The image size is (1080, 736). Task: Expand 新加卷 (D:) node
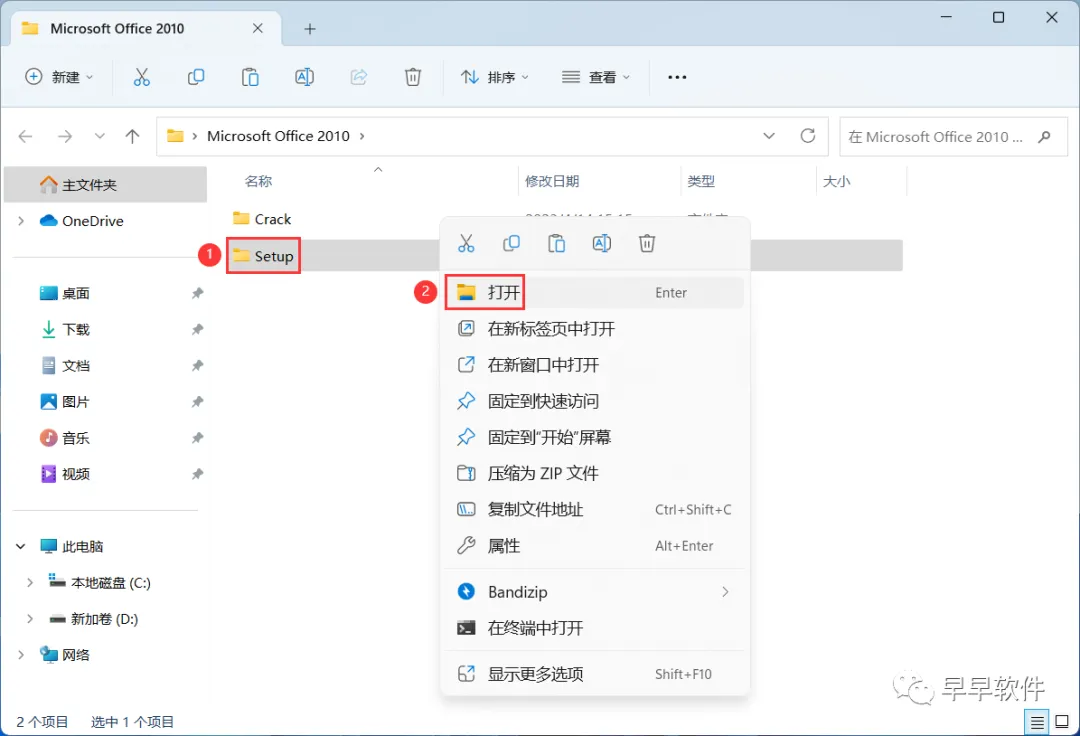point(30,619)
